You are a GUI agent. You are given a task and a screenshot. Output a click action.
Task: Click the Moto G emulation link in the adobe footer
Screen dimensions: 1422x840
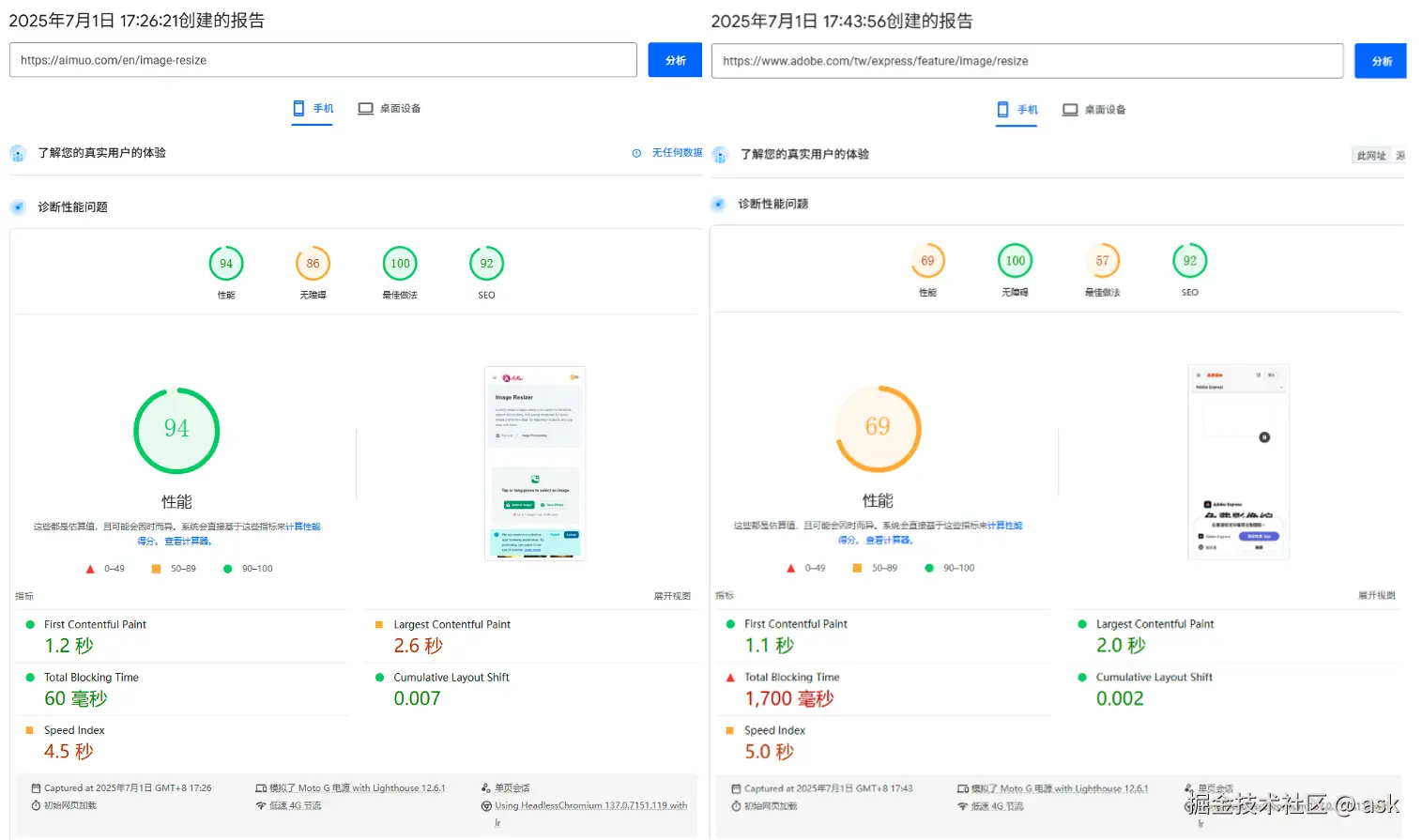pyautogui.click(x=1059, y=789)
